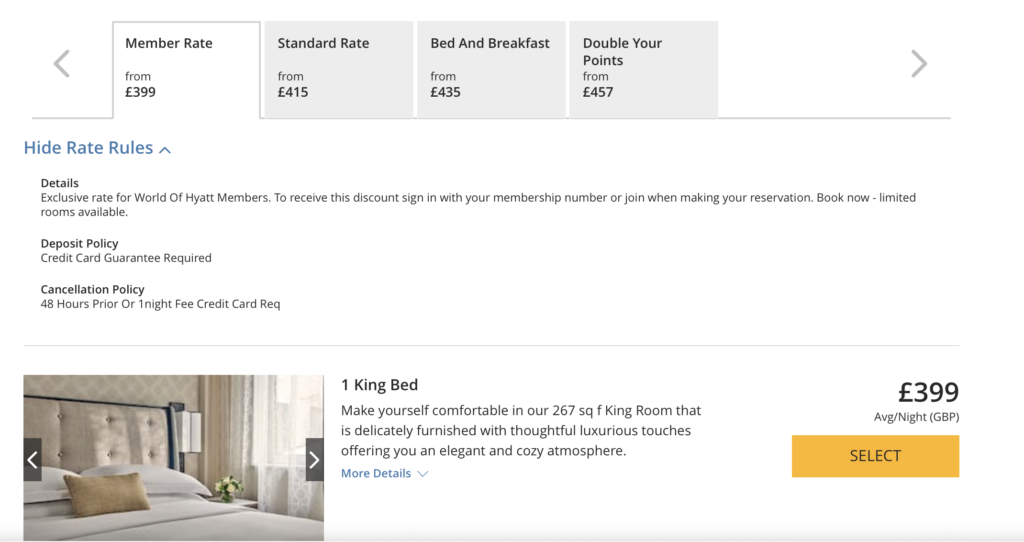Click the King Room description paragraph
The image size is (1024, 542).
coord(520,431)
